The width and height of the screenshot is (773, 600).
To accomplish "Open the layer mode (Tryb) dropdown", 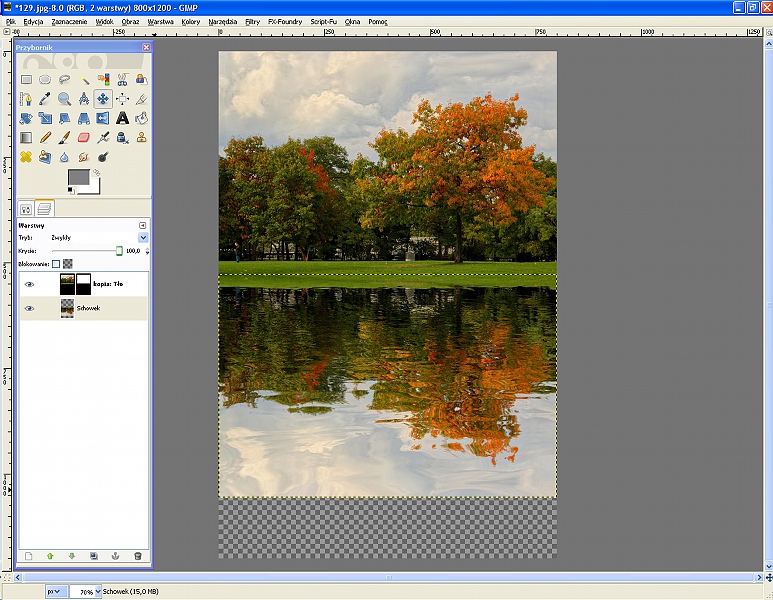I will click(x=143, y=238).
